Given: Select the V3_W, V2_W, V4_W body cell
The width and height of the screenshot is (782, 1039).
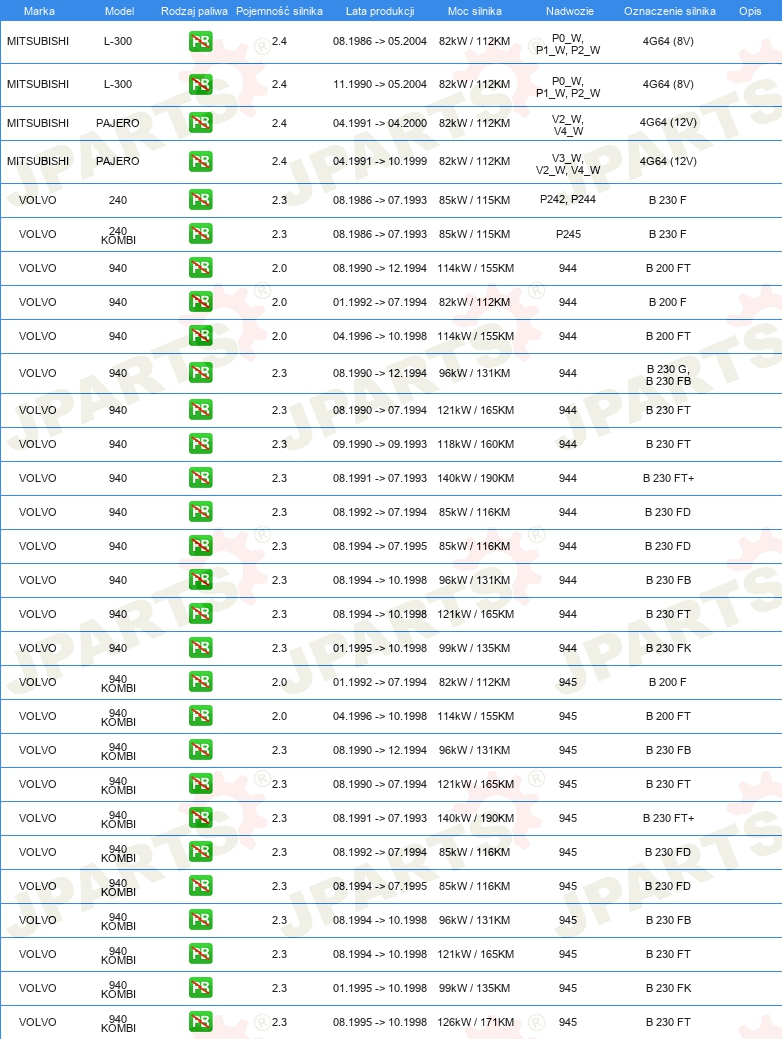Looking at the screenshot, I should point(568,164).
